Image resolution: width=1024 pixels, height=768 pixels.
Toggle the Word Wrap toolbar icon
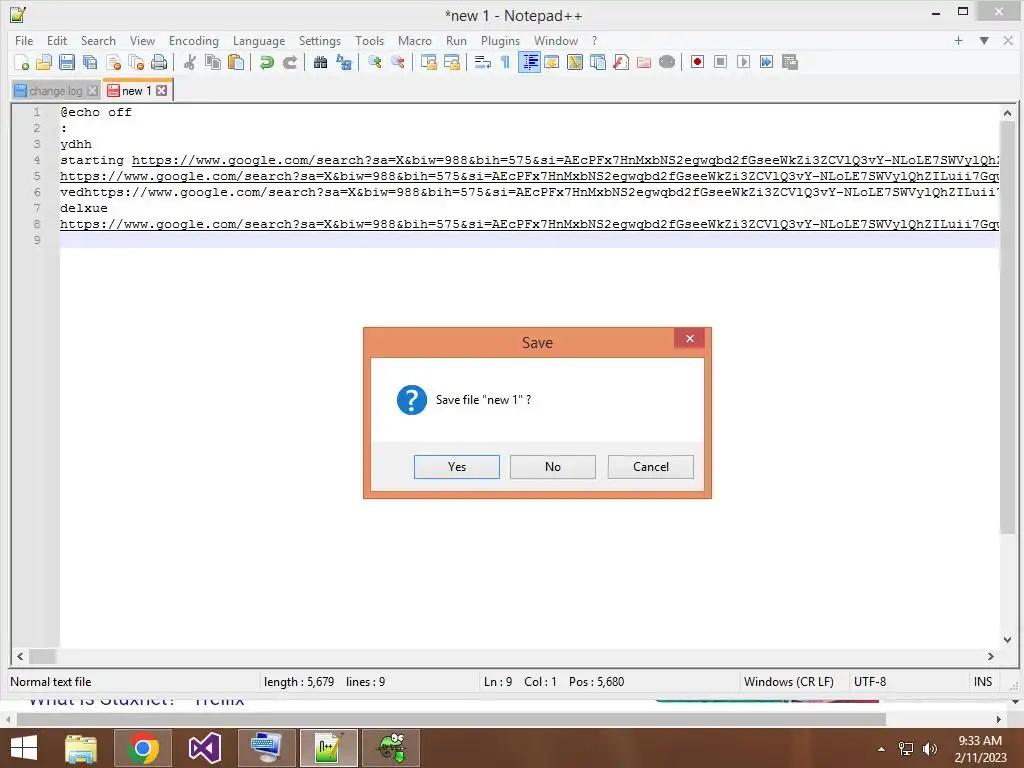tap(483, 62)
